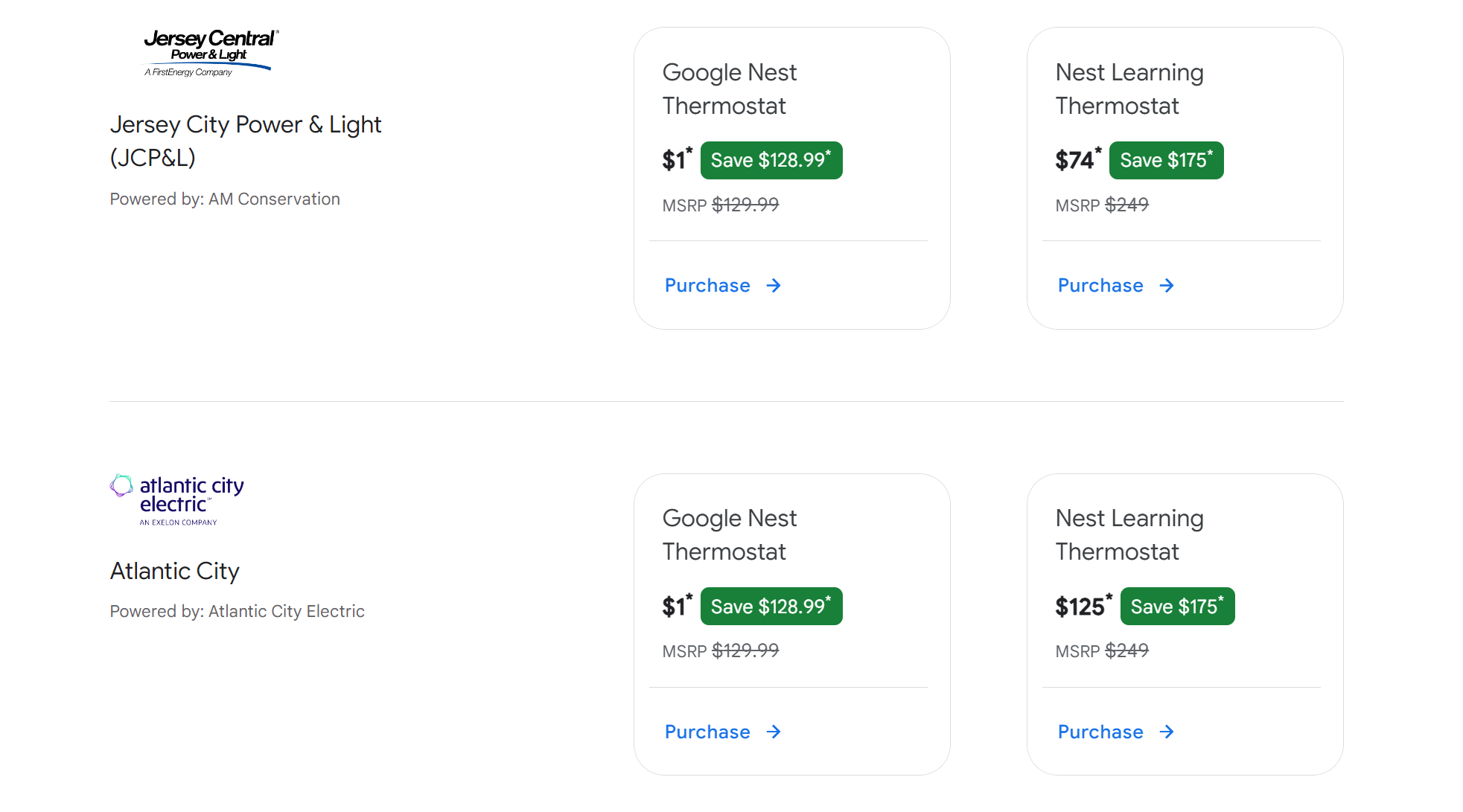This screenshot has width=1463, height=812.
Task: Click the Save $175 badge beside $74 price
Action: click(1166, 161)
